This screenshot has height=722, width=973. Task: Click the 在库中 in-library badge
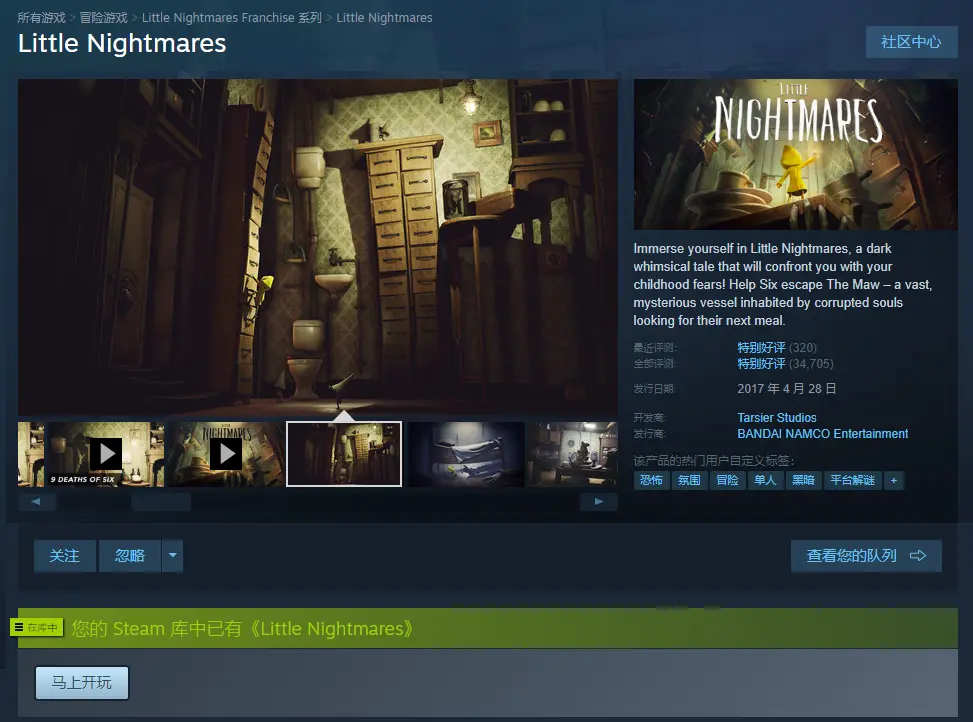pos(37,628)
